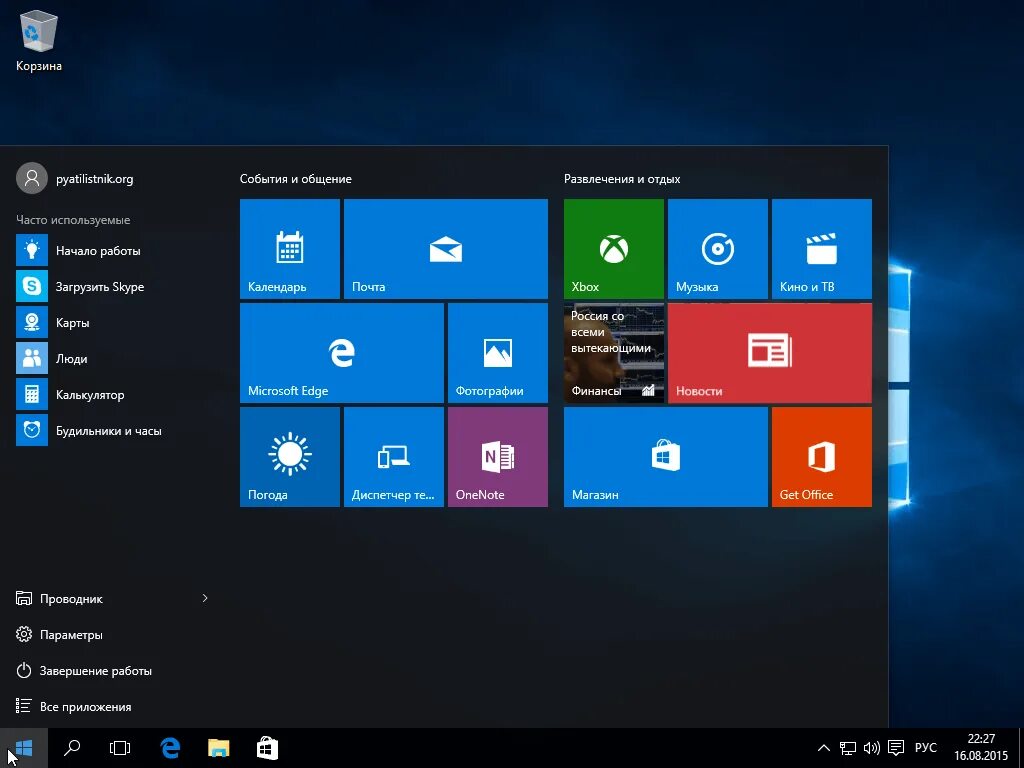Open the Calendar tile (Календарь)
This screenshot has height=768, width=1024.
289,249
